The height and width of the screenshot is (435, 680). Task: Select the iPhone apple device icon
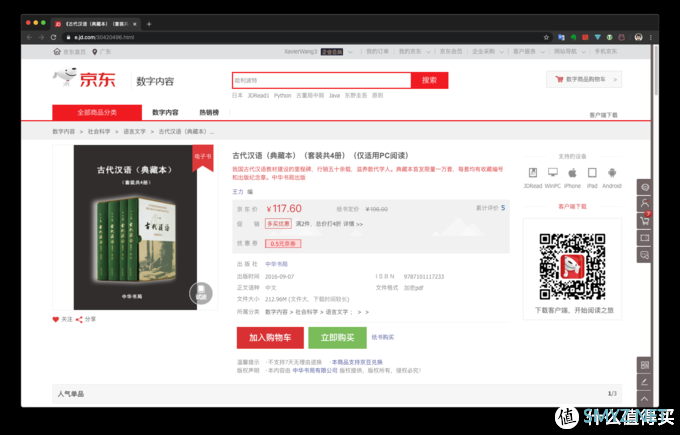coord(572,173)
